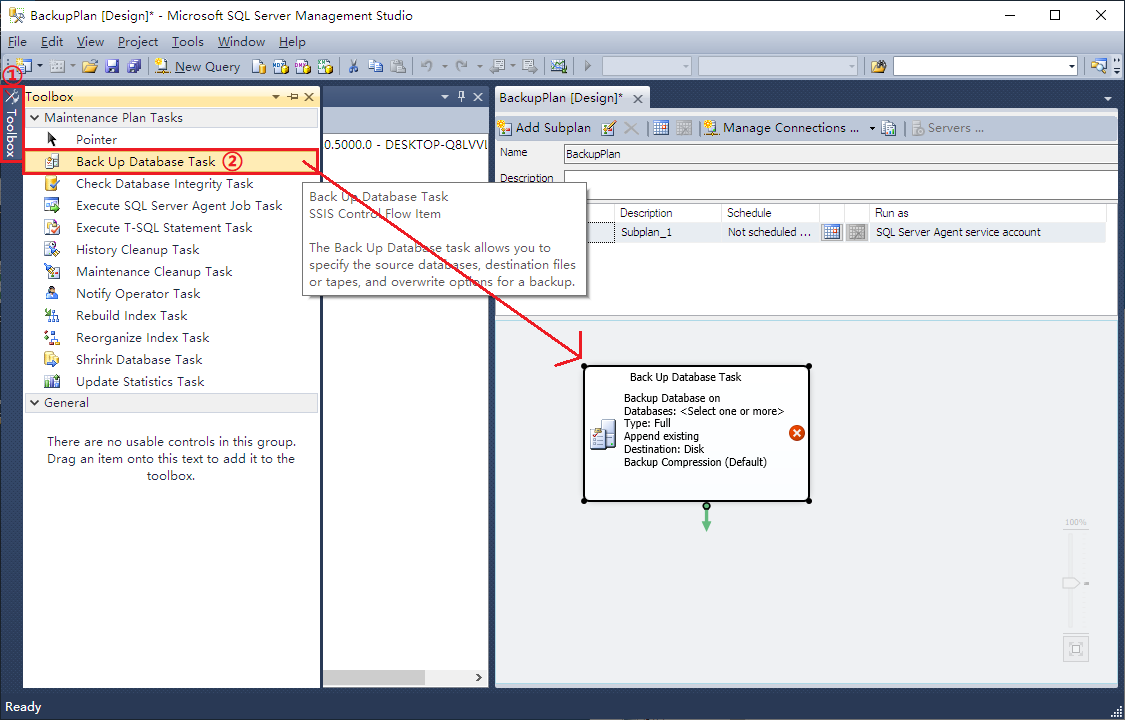Select Back Up Database Task in Toolbox
Image resolution: width=1125 pixels, height=720 pixels.
[171, 162]
